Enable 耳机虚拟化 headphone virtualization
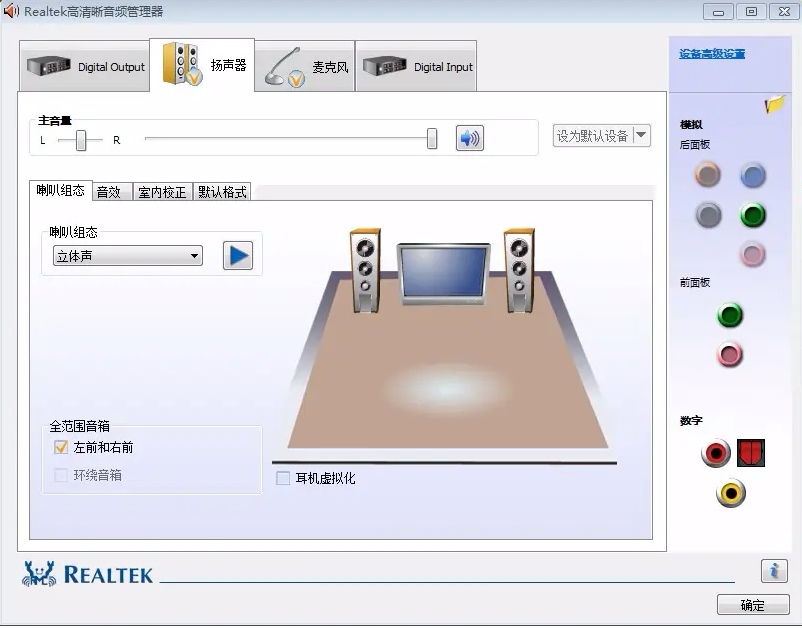Viewport: 802px width, 628px height. [x=283, y=478]
